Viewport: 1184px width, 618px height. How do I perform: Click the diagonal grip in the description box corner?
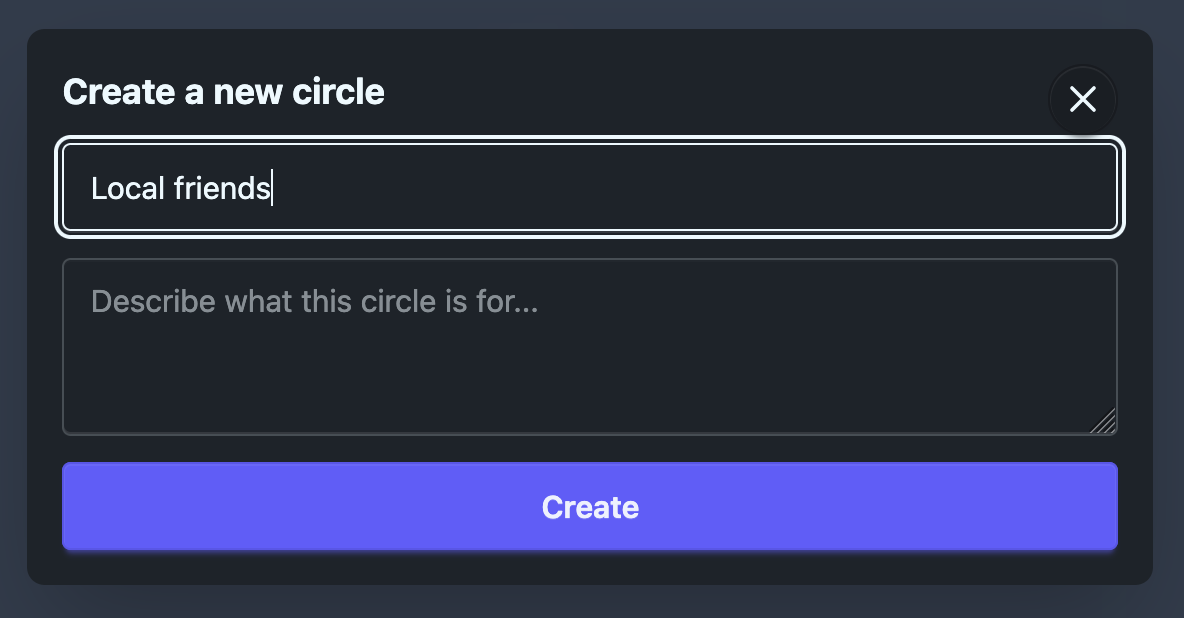pyautogui.click(x=1104, y=422)
